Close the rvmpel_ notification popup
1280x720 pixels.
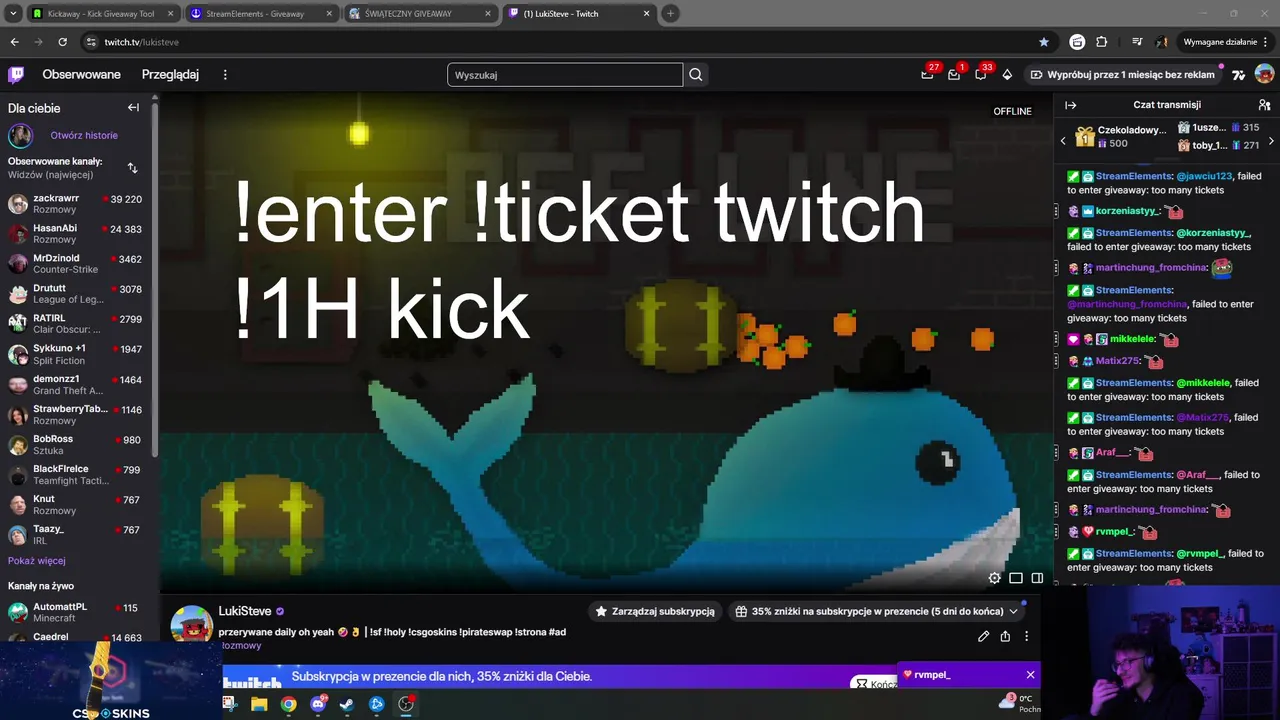[x=1030, y=675]
